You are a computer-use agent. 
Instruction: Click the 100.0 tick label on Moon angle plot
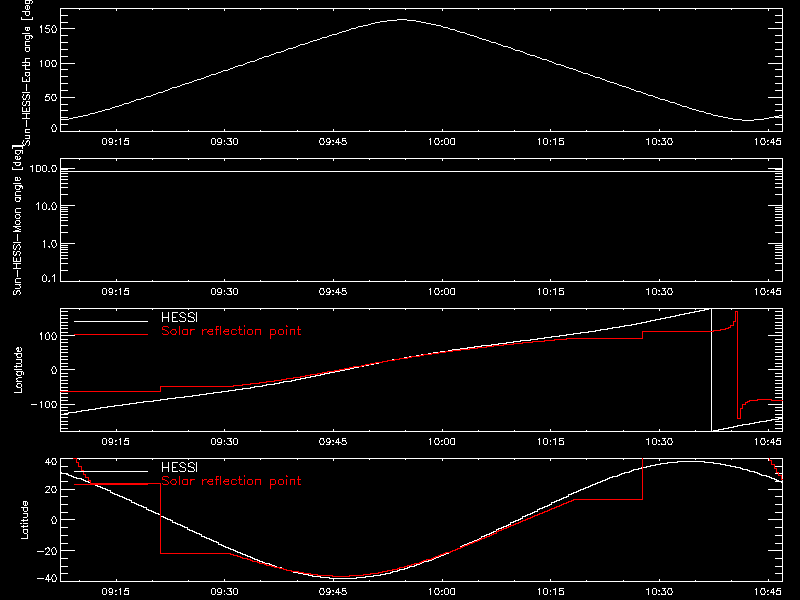pos(43,169)
